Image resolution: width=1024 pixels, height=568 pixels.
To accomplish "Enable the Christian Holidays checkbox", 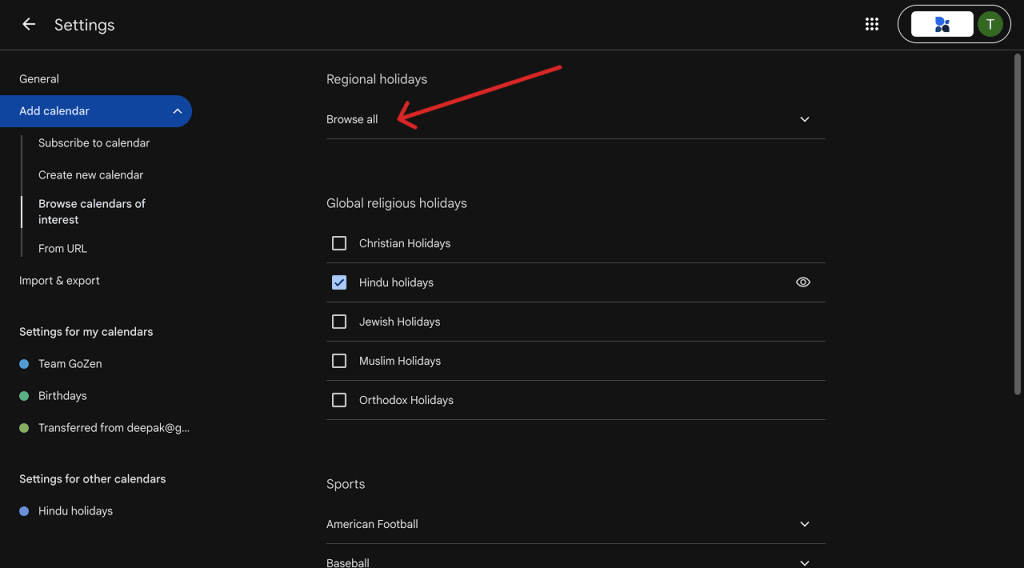I will 339,244.
